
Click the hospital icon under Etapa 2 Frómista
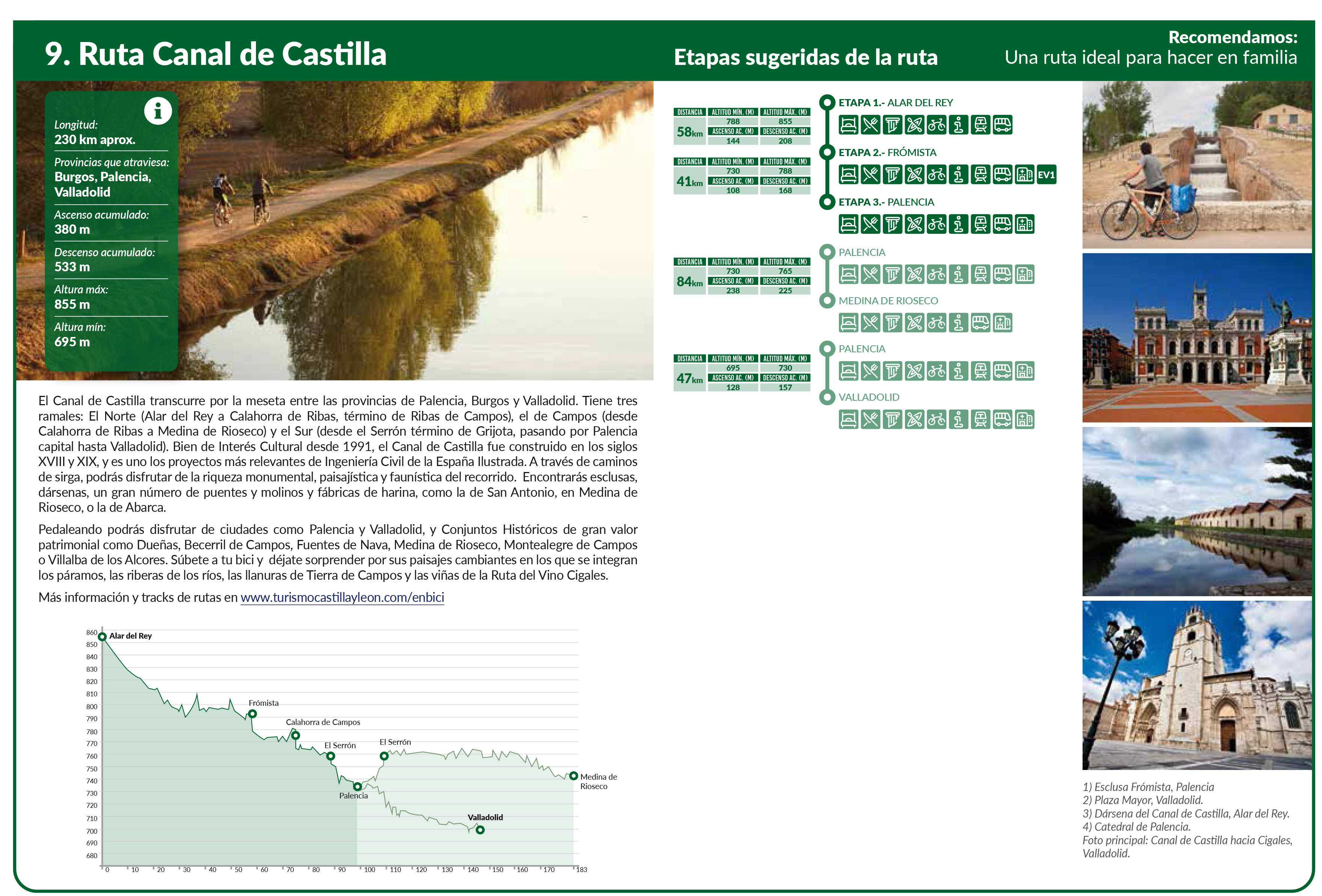[x=1024, y=174]
